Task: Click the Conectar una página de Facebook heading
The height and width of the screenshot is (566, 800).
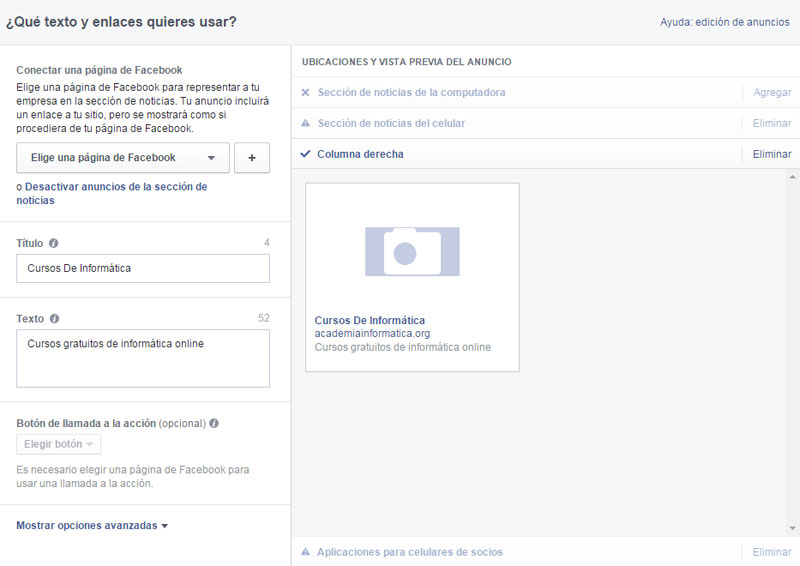Action: click(99, 70)
